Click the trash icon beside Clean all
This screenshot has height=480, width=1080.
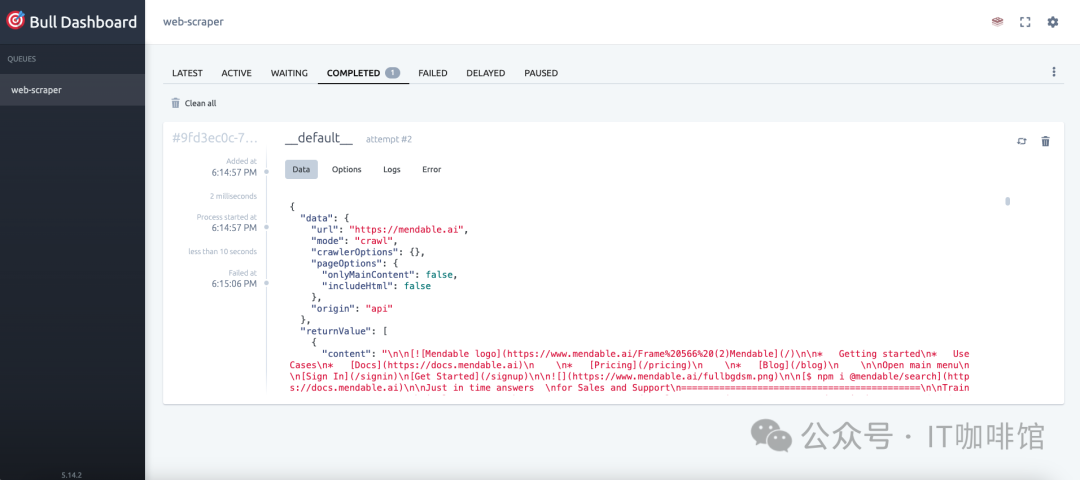click(175, 103)
